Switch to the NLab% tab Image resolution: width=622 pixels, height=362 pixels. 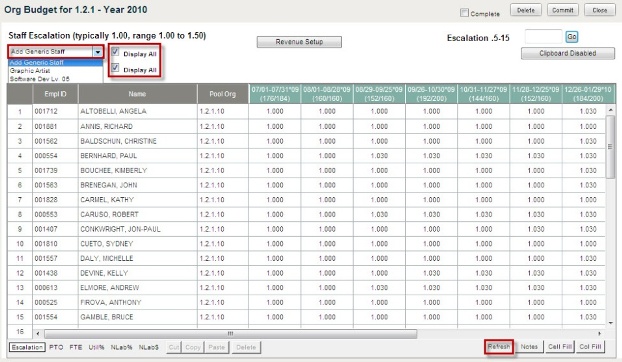tap(121, 347)
